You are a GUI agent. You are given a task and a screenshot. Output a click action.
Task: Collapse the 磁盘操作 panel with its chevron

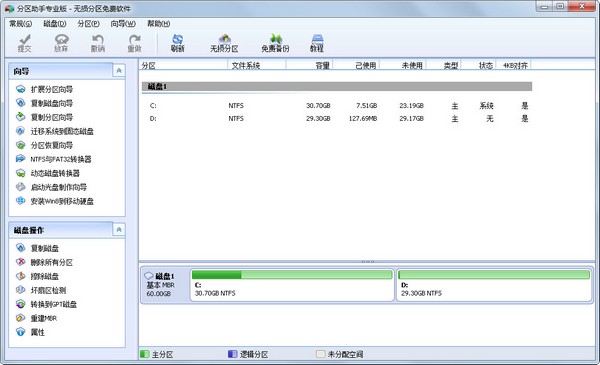click(x=119, y=230)
